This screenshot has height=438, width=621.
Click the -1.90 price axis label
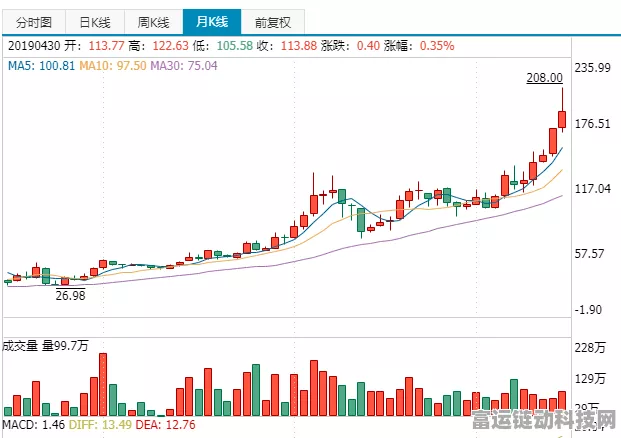[x=588, y=310]
